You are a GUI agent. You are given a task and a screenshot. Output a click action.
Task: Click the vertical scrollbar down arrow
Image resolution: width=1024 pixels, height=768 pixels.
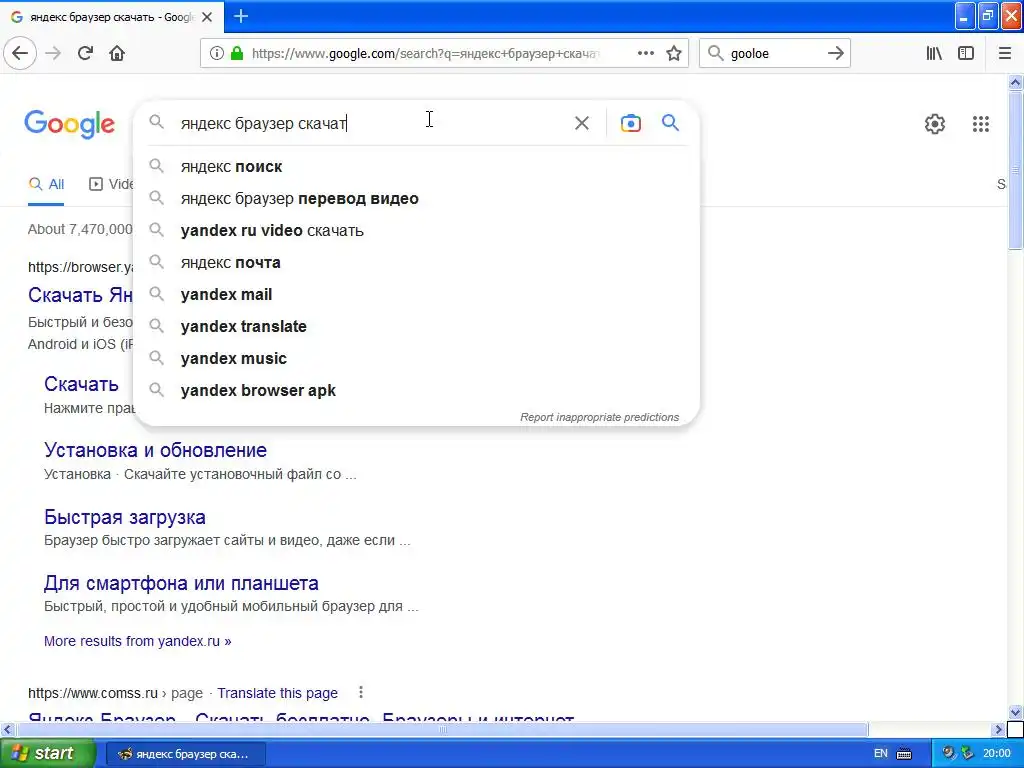click(x=1016, y=712)
